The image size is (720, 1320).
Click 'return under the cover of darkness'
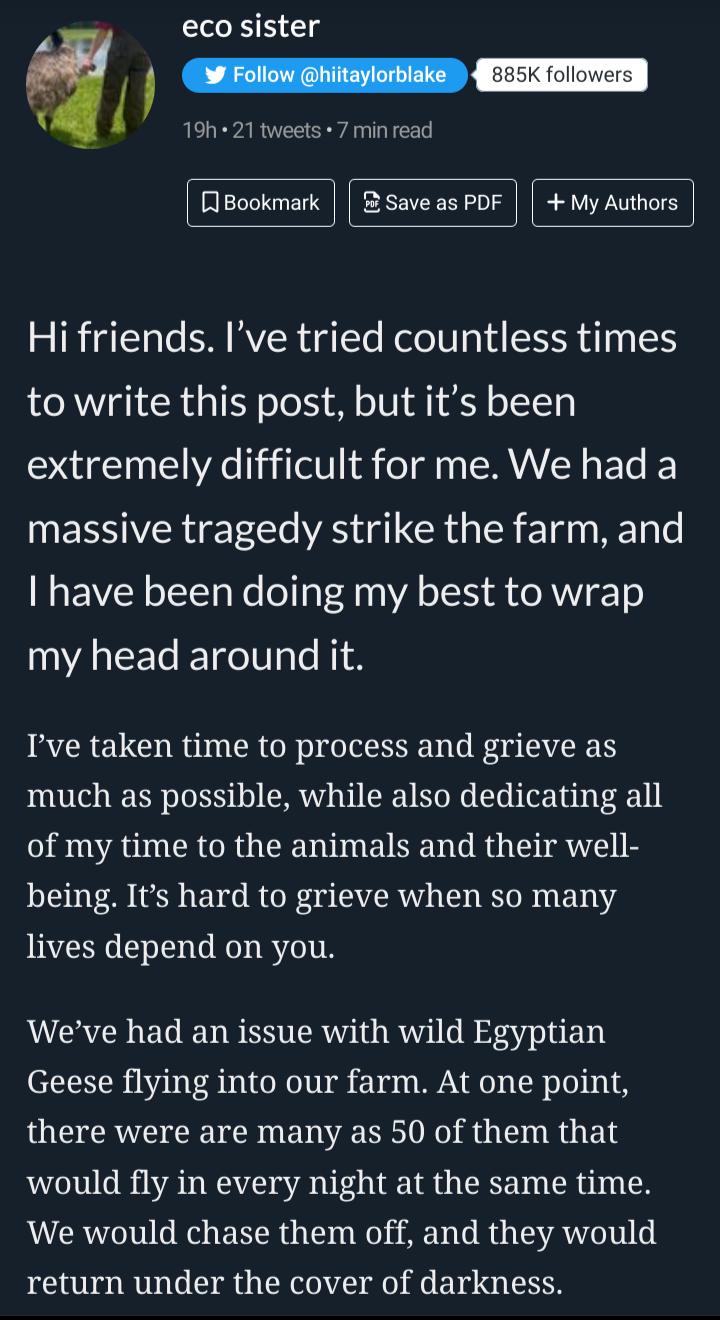pos(293,1282)
